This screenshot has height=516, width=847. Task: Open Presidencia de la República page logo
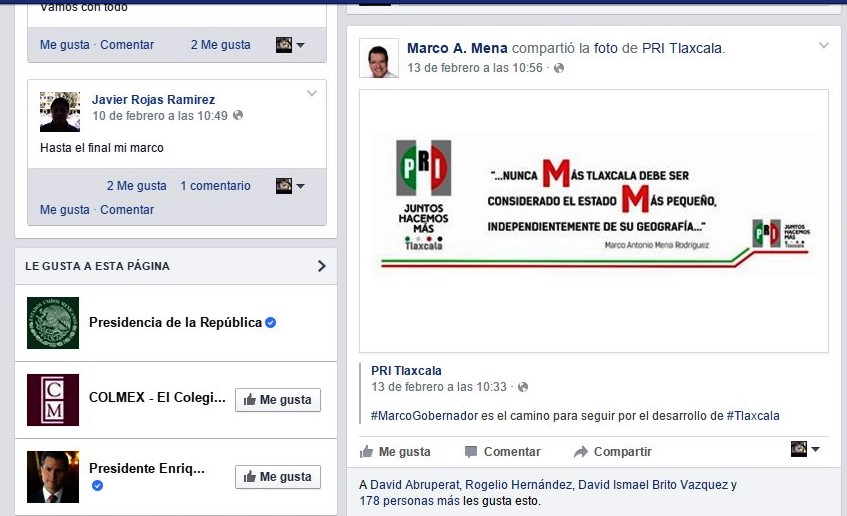[x=53, y=323]
